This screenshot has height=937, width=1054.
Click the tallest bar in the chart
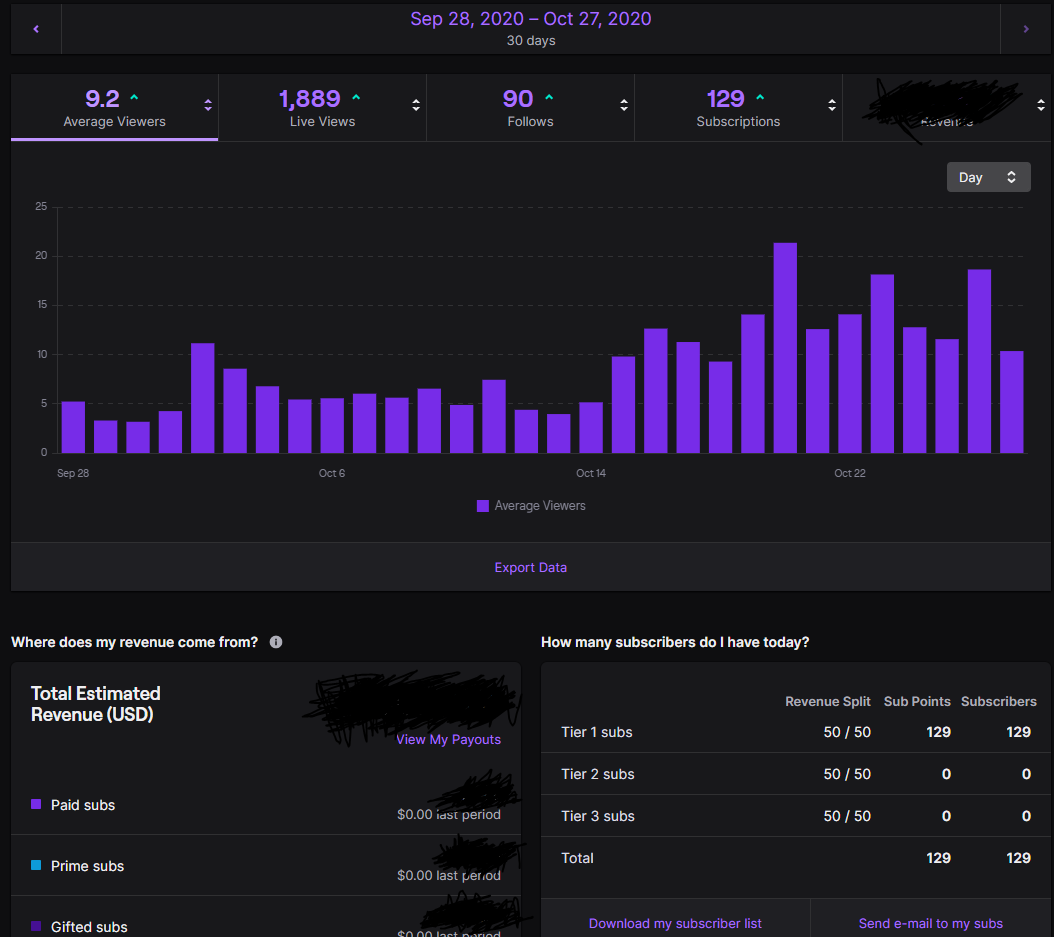(785, 348)
